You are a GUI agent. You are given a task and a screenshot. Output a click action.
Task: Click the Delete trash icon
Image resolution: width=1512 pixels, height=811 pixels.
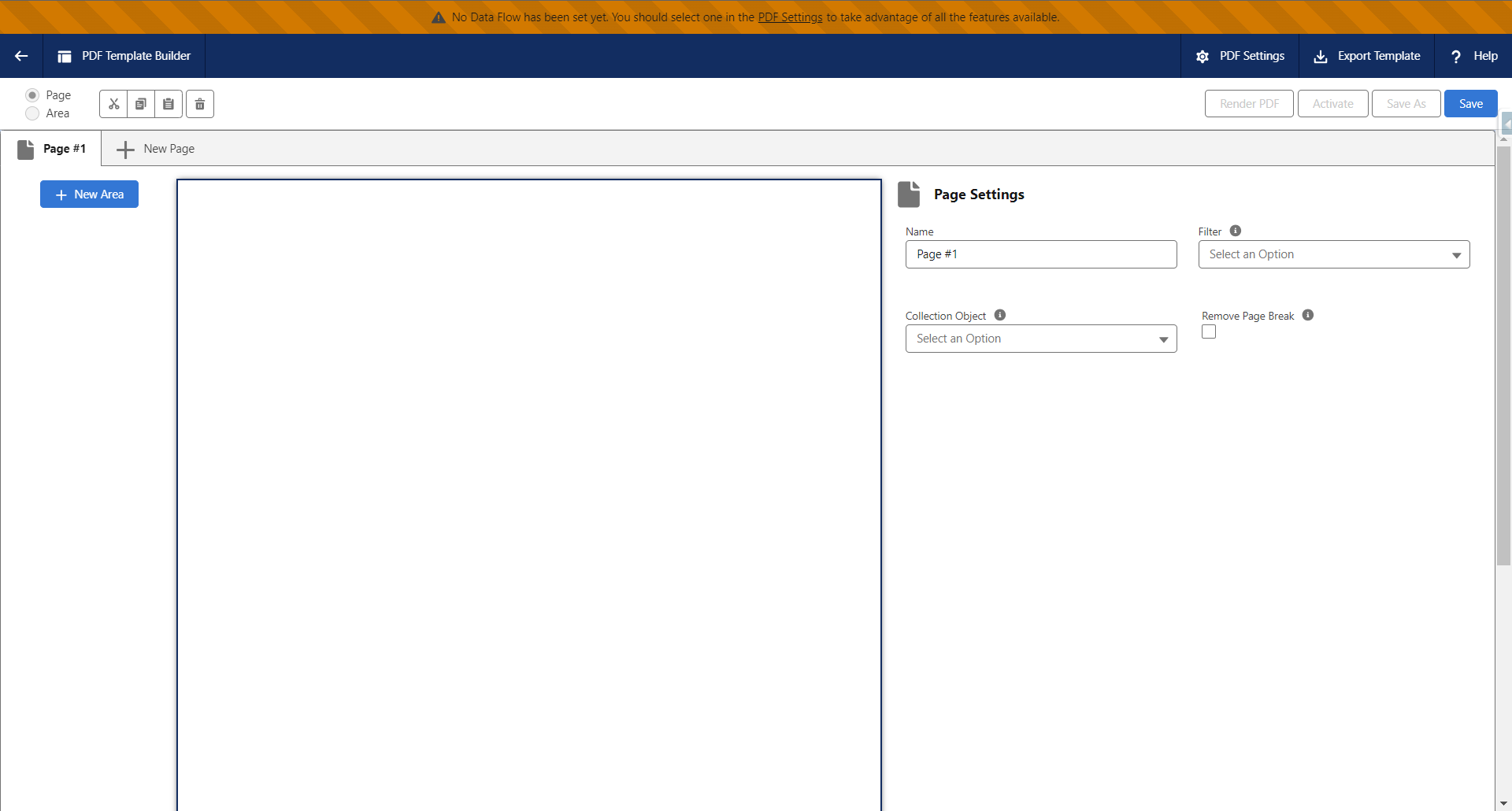click(200, 104)
